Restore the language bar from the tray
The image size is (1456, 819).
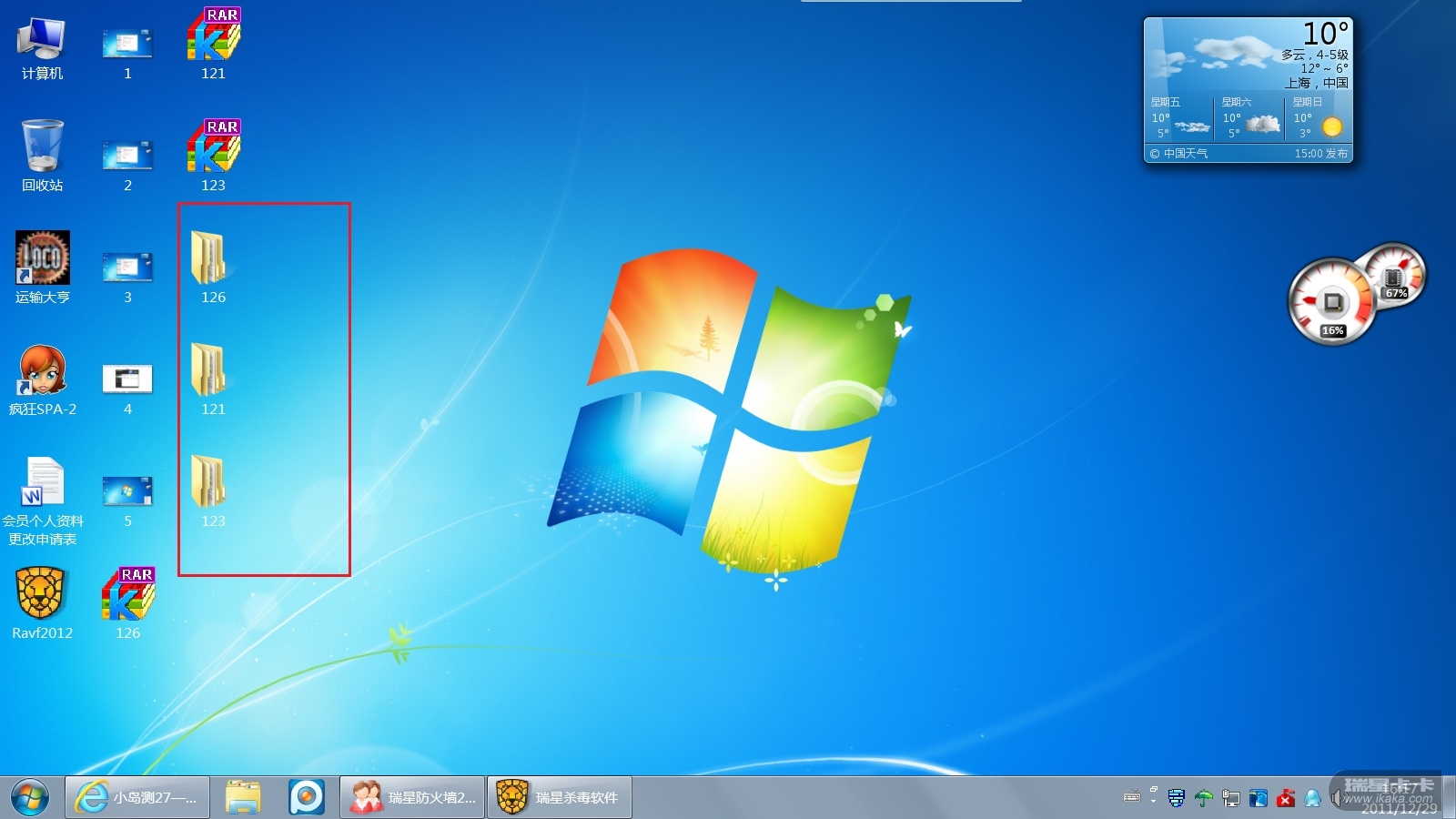[1153, 790]
